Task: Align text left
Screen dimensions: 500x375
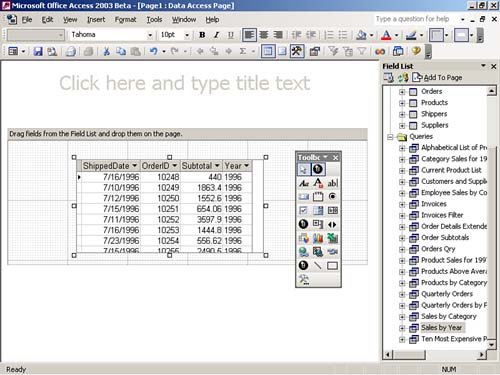Action: click(249, 35)
